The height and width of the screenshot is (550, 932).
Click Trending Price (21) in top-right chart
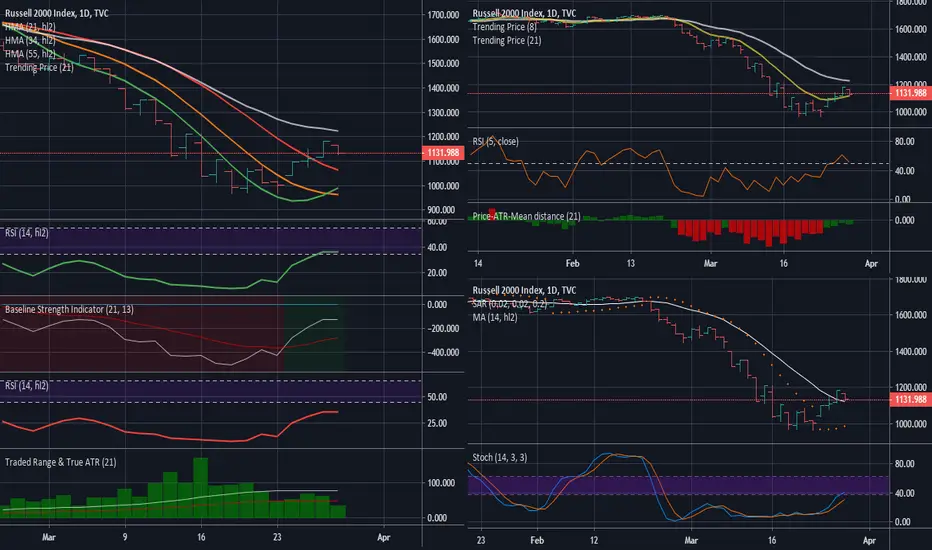click(507, 40)
